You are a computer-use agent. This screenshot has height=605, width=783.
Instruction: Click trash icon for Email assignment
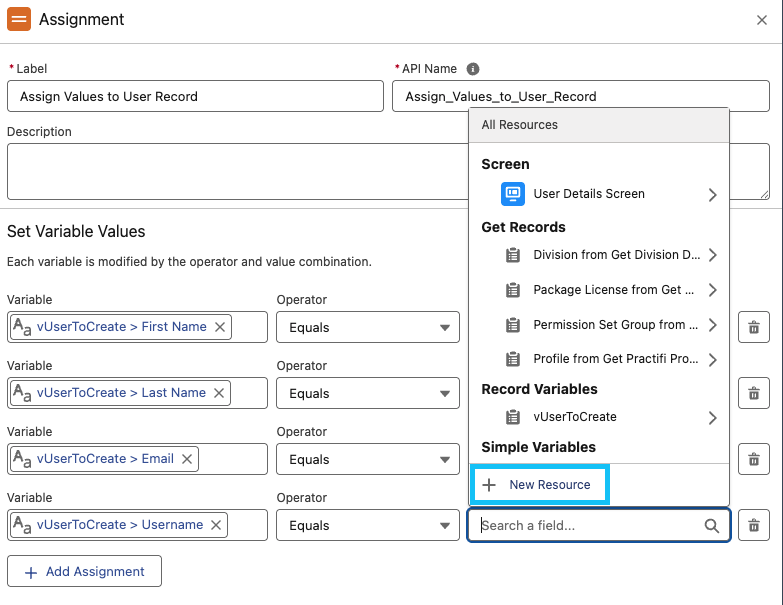point(754,459)
